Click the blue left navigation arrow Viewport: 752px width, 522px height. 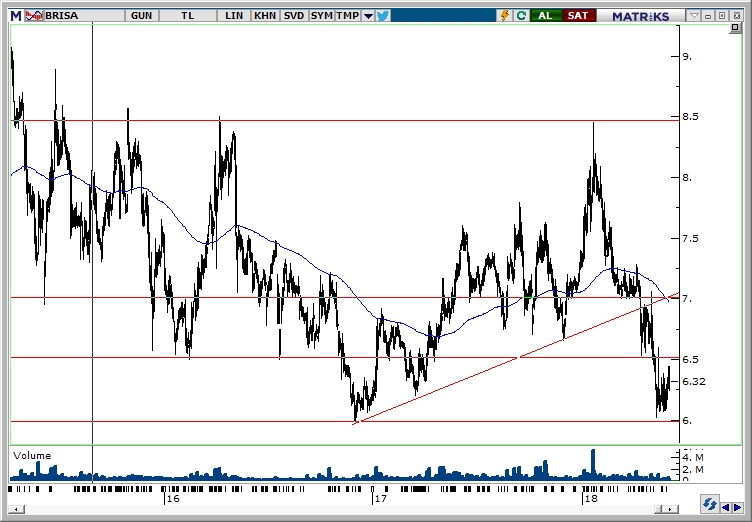[726, 507]
